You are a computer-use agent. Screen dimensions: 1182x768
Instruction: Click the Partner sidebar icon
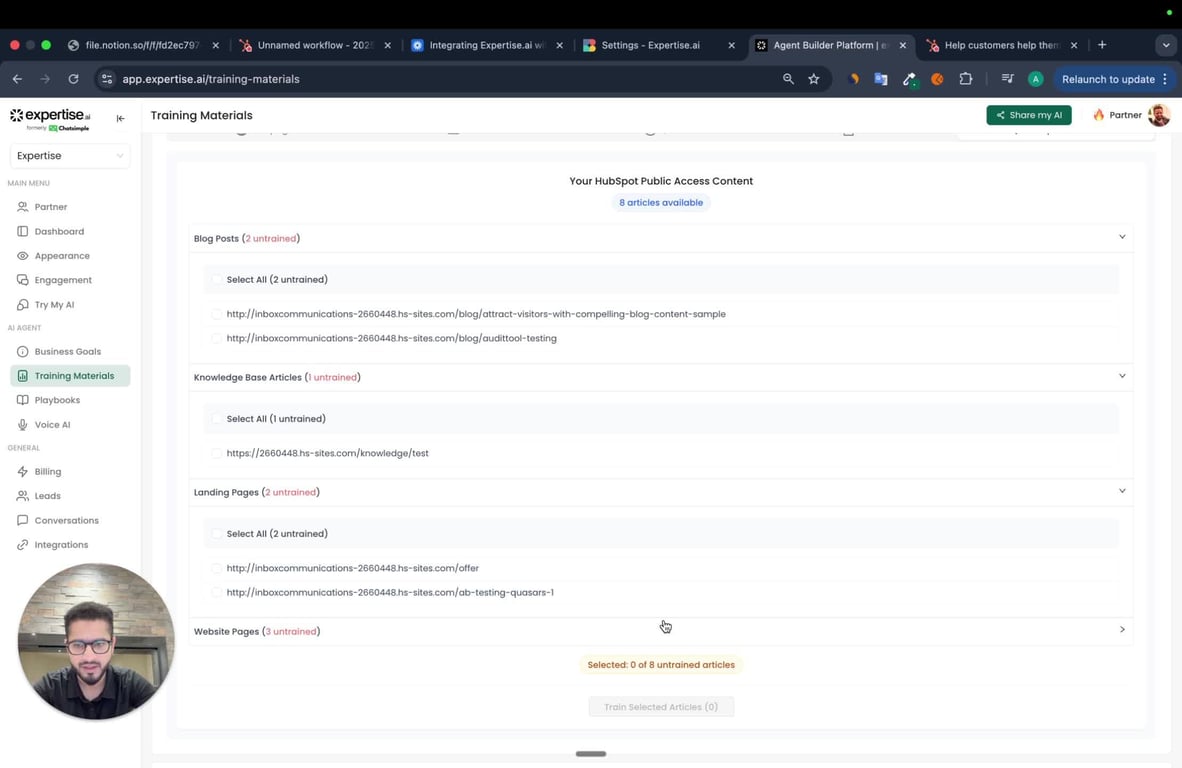point(23,207)
